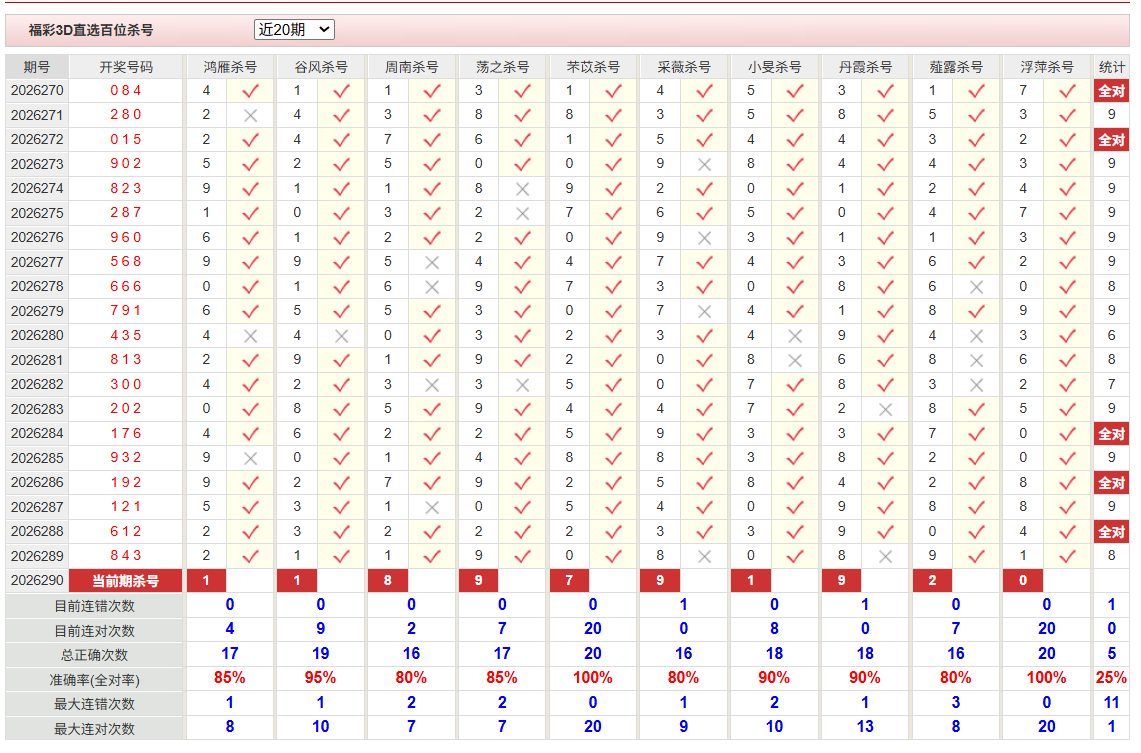1141x753 pixels.
Task: Click the 25% full-correct rate value
Action: pyautogui.click(x=1111, y=678)
